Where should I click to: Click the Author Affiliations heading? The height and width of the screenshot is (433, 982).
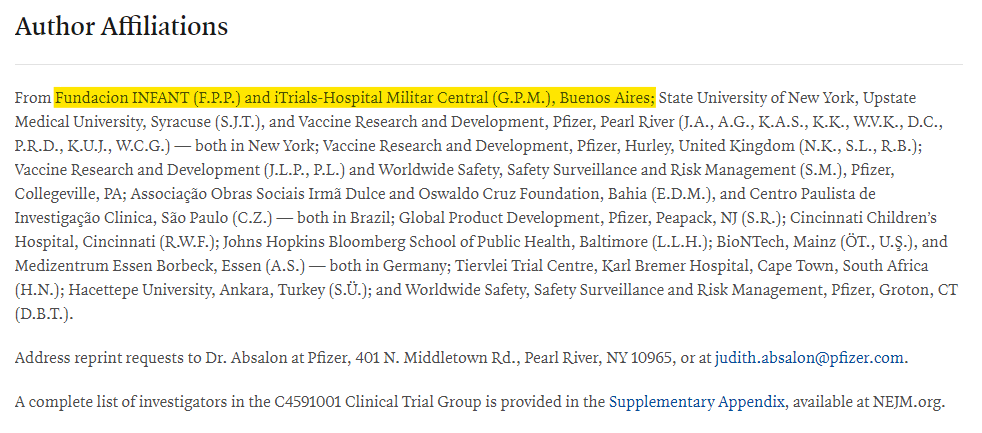[x=121, y=26]
